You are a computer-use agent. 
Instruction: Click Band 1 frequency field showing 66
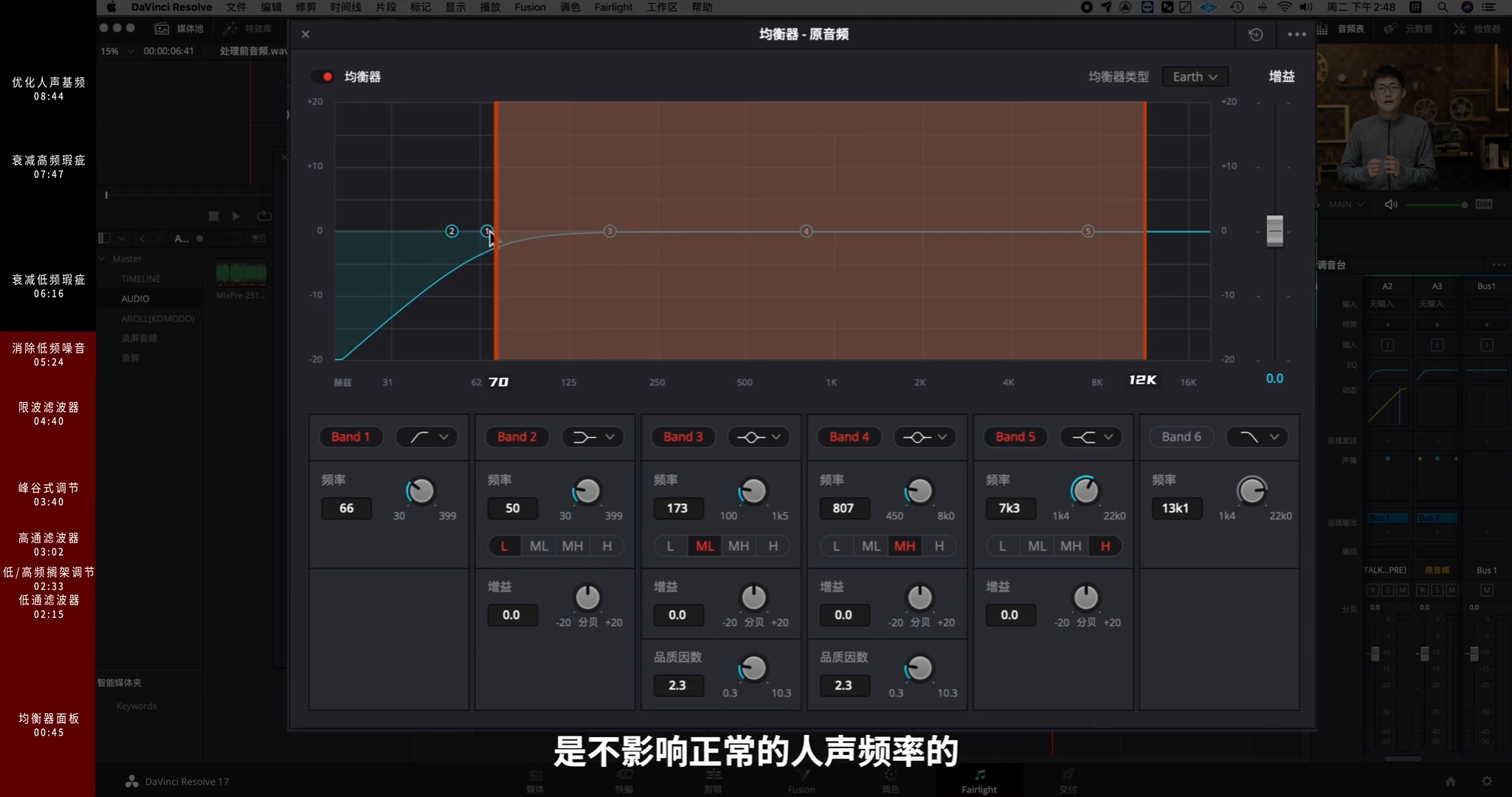click(x=346, y=508)
